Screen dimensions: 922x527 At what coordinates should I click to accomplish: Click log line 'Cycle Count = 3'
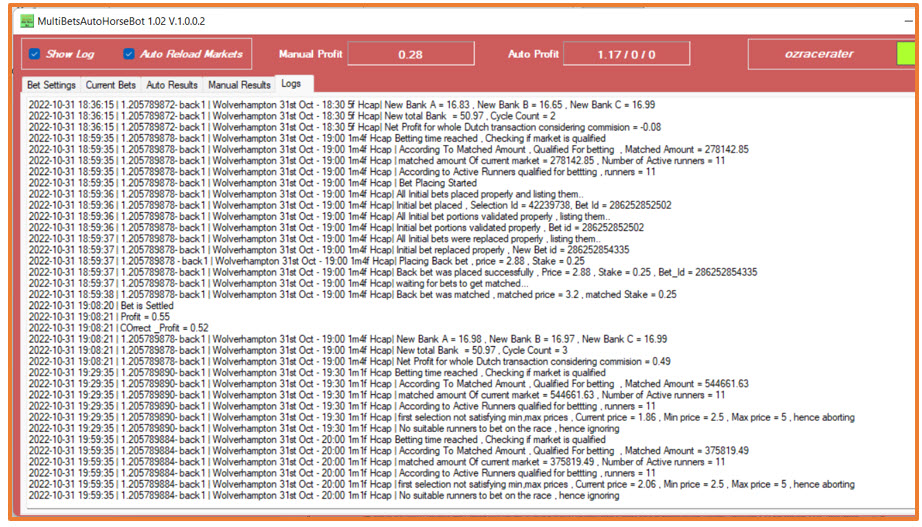point(298,350)
